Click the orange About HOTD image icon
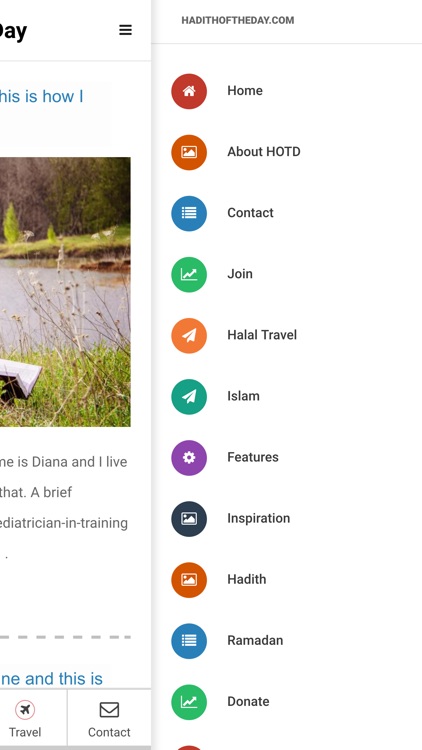The image size is (422, 750). tap(189, 152)
